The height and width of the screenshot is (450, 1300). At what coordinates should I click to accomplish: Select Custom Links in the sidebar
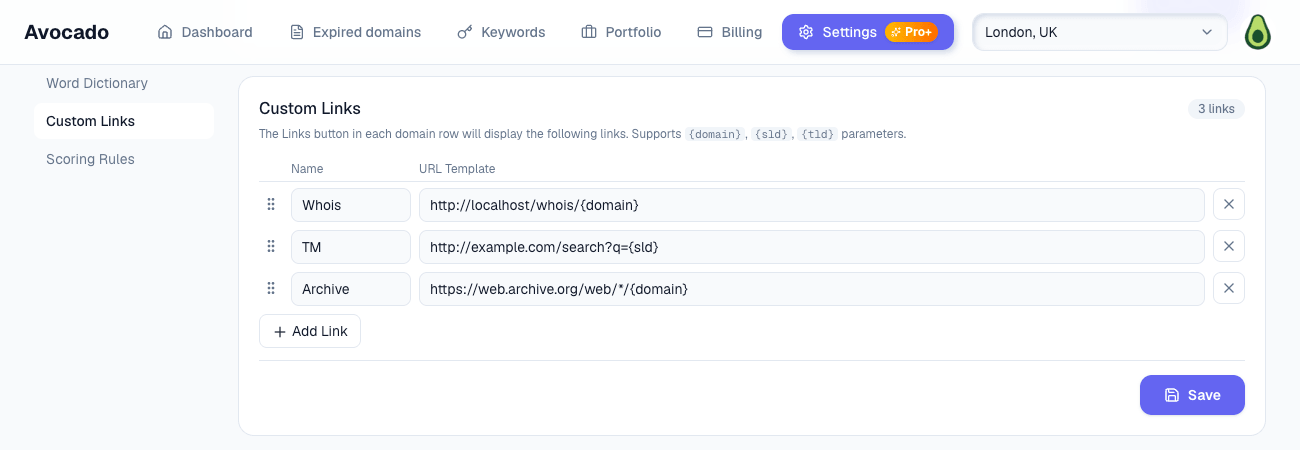124,121
